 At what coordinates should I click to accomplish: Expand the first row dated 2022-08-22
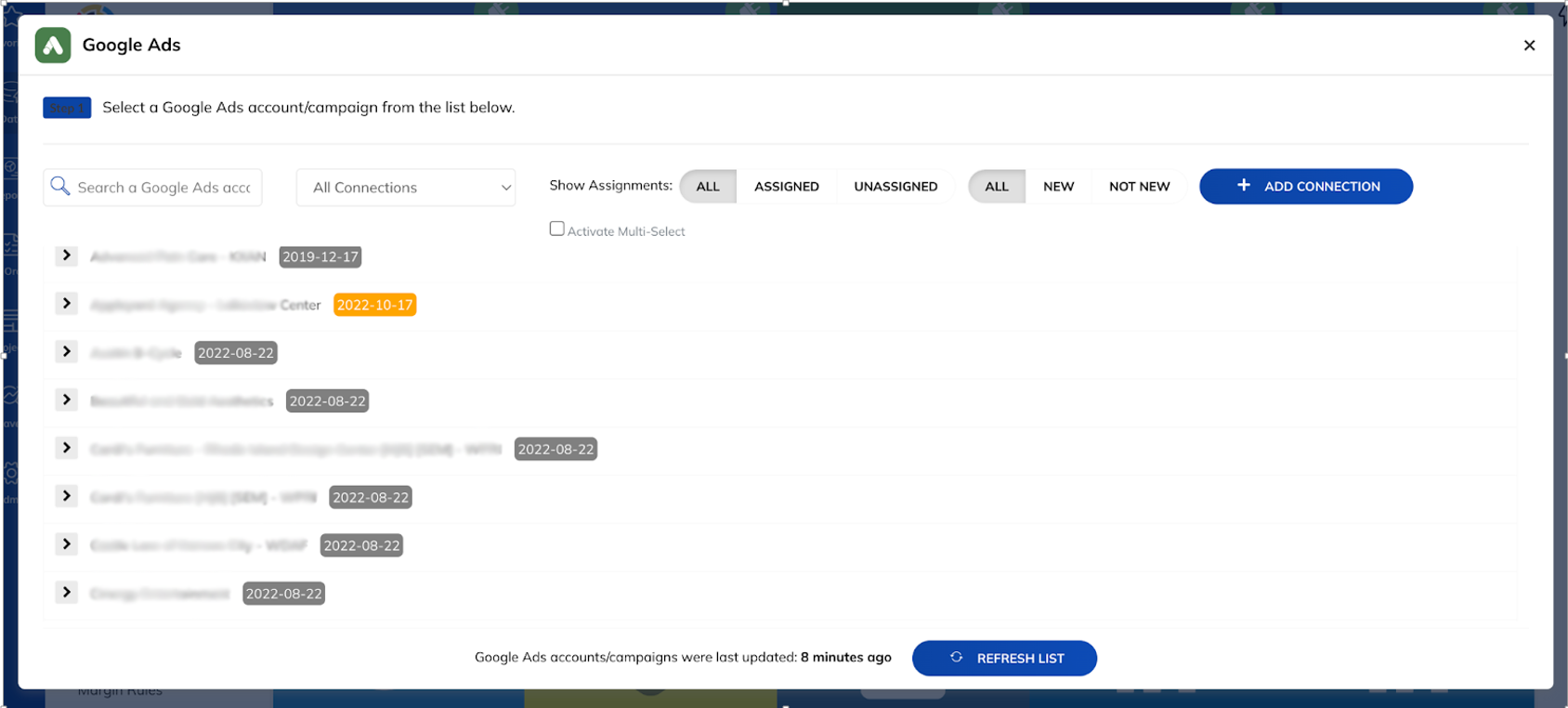[x=66, y=352]
